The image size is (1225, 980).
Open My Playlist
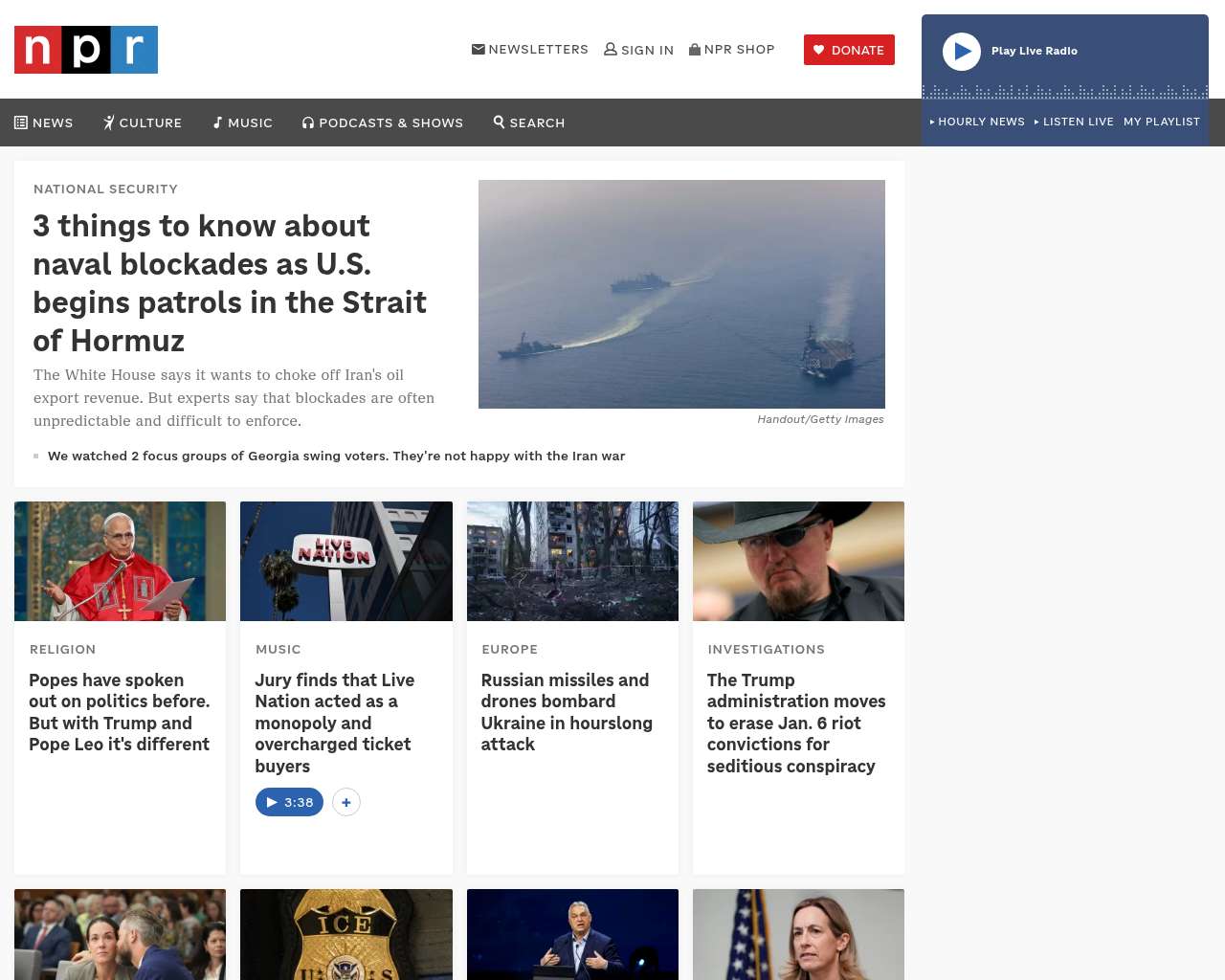click(x=1161, y=122)
